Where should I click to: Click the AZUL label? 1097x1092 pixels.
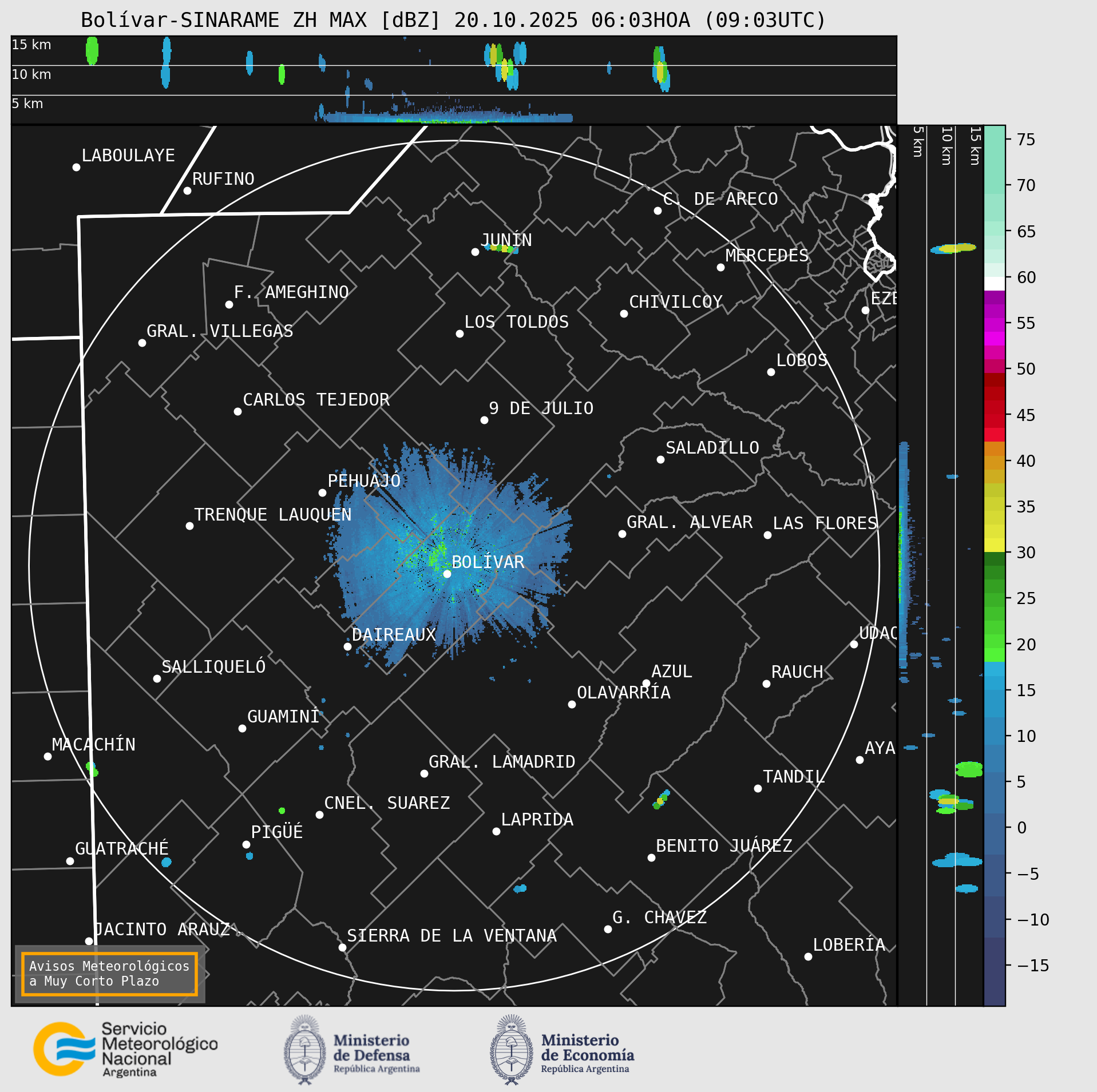(x=672, y=671)
